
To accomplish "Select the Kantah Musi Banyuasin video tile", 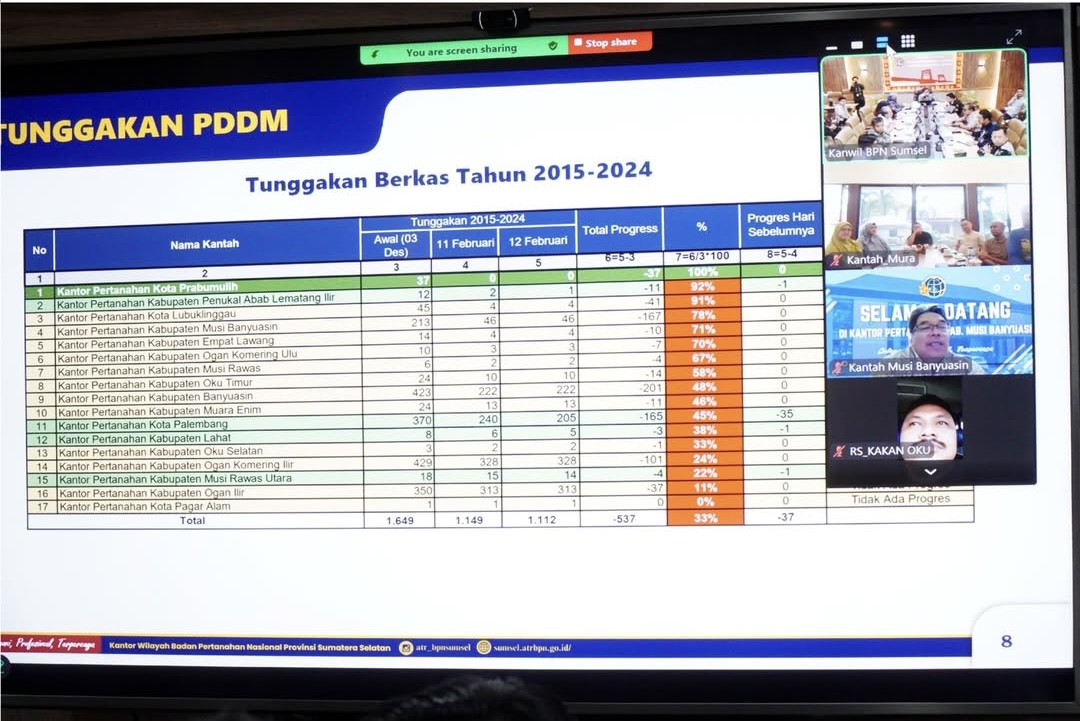I will [x=930, y=320].
